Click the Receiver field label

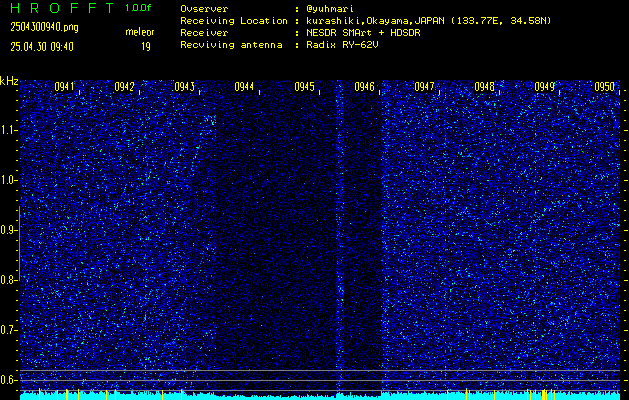[204, 33]
